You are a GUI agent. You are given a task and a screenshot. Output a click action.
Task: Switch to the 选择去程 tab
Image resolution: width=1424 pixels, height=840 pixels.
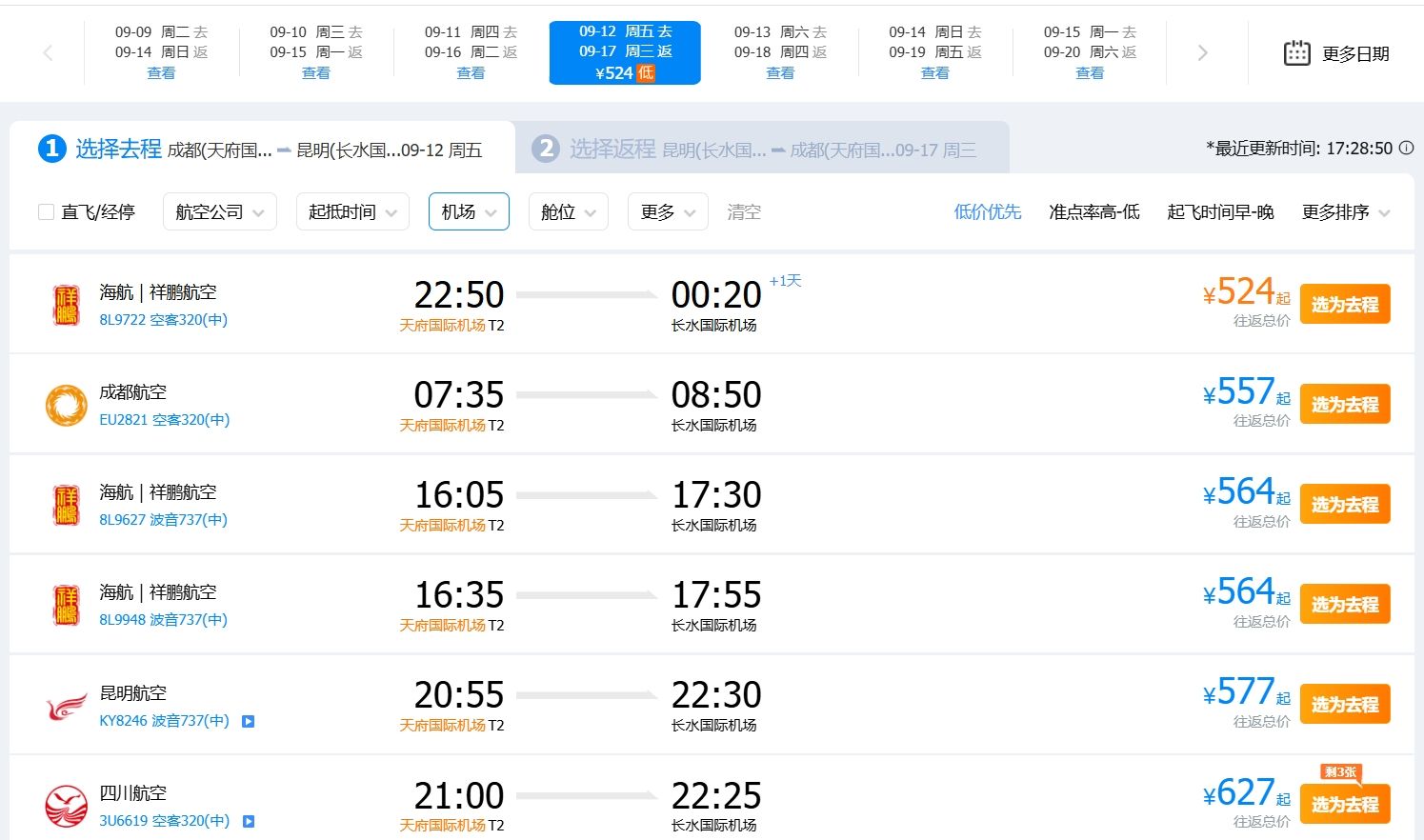pos(262,149)
